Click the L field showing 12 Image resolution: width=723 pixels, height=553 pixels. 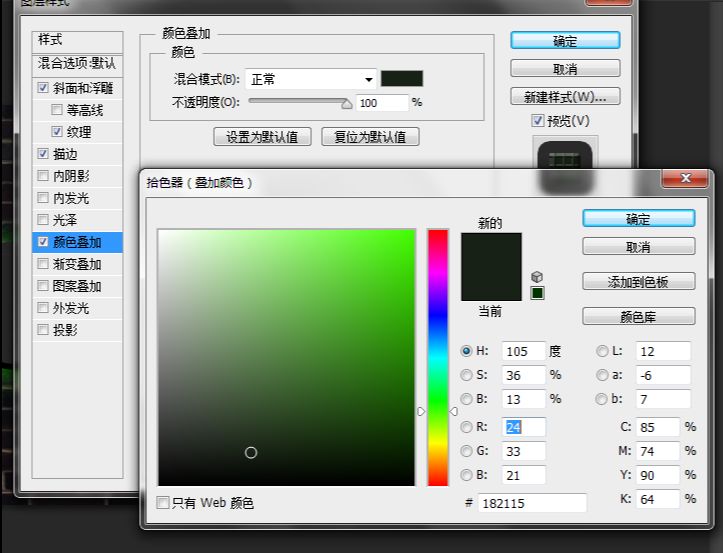663,351
